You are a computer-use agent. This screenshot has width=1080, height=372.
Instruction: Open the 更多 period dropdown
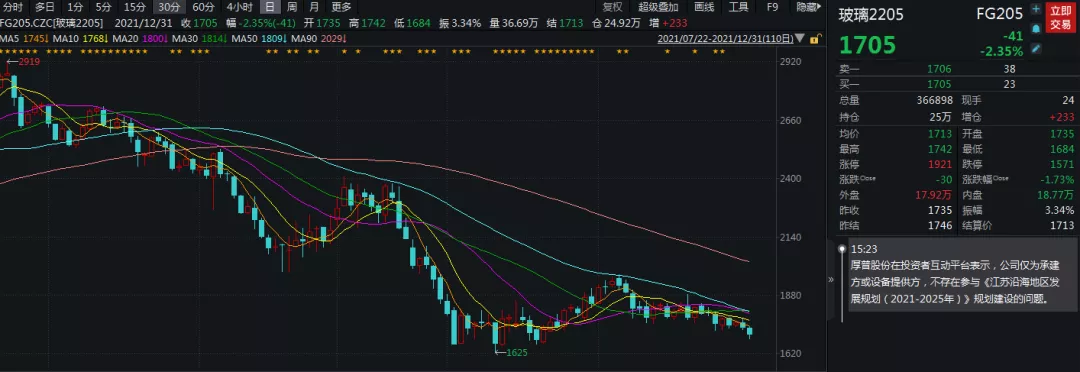[x=341, y=8]
